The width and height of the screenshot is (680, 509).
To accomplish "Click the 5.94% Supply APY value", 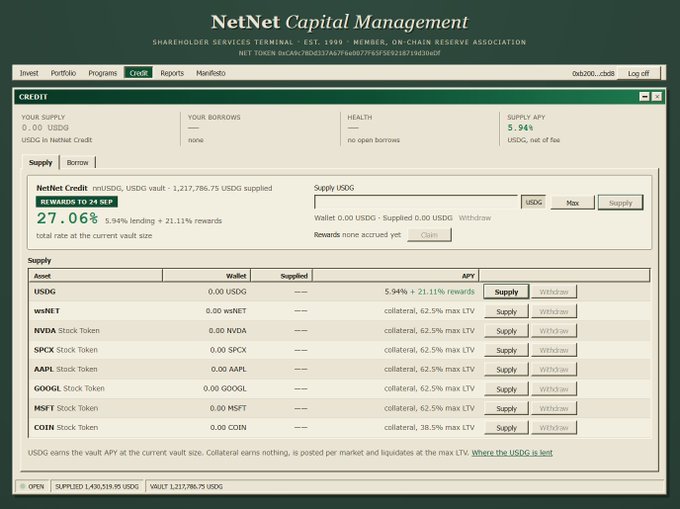I will click(520, 128).
